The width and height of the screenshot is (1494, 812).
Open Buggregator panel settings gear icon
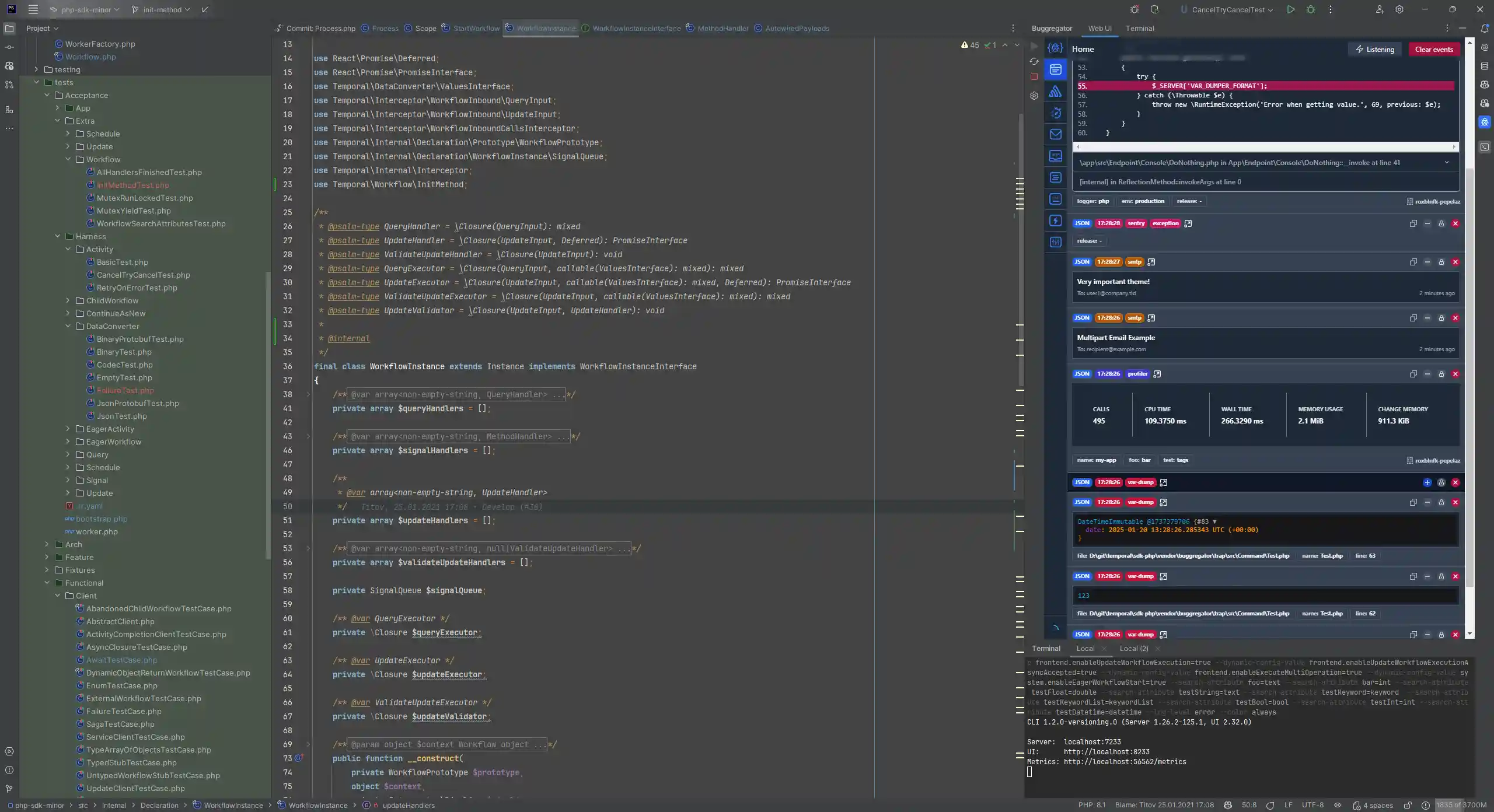[1034, 96]
